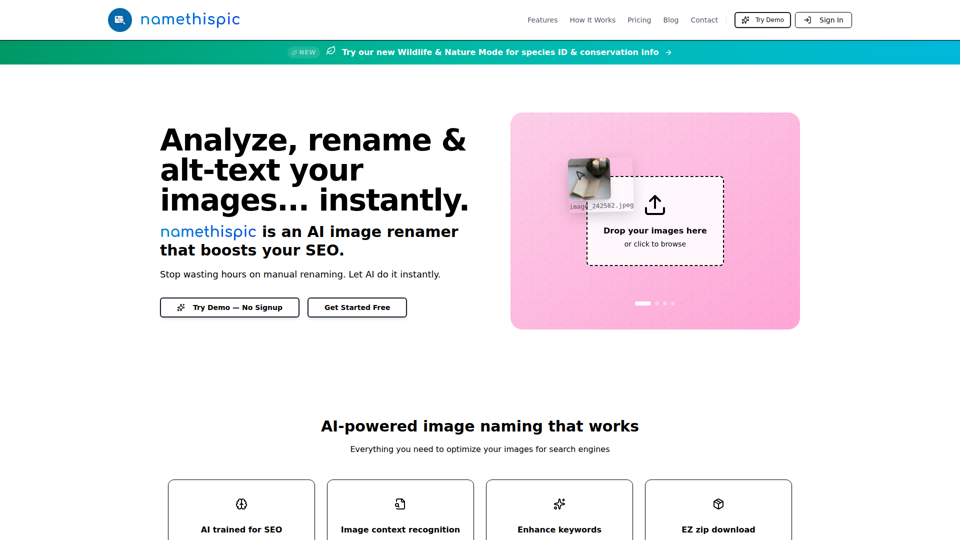Click the namethispic wordmark in header

(190, 20)
